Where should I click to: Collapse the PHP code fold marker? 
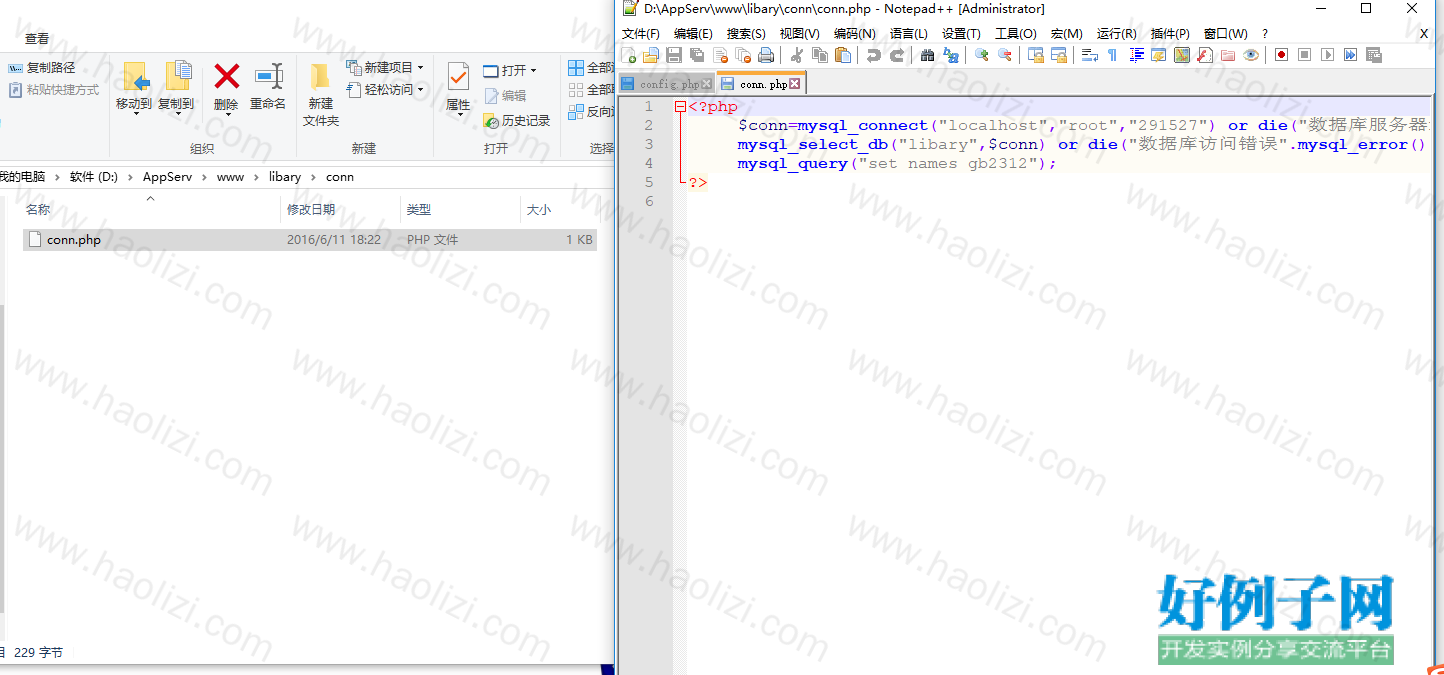tap(680, 107)
